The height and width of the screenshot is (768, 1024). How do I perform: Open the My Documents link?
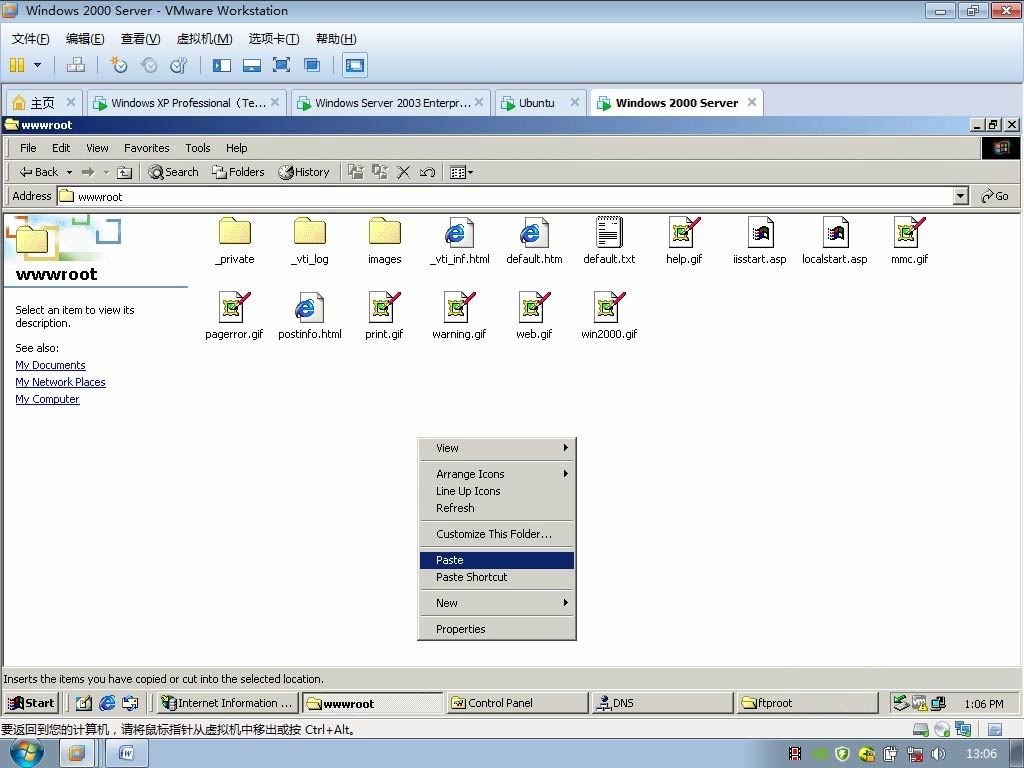tap(50, 365)
